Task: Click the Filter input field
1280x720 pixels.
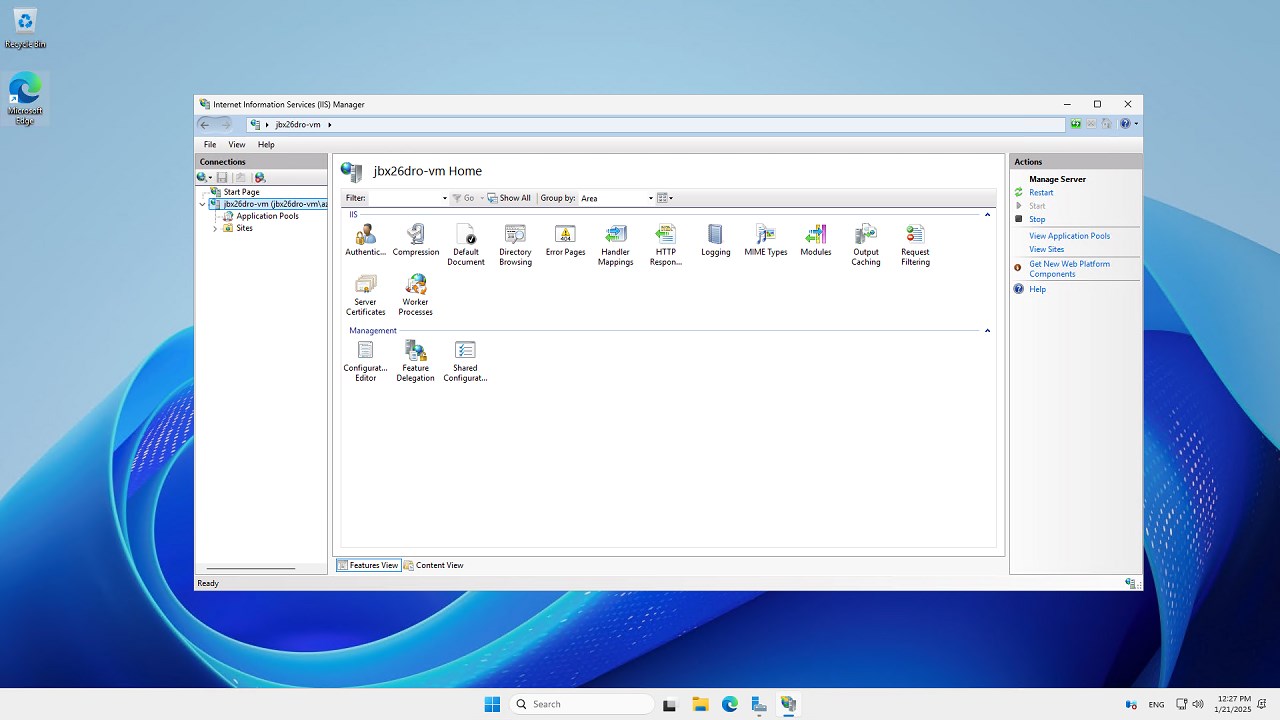Action: tap(405, 198)
